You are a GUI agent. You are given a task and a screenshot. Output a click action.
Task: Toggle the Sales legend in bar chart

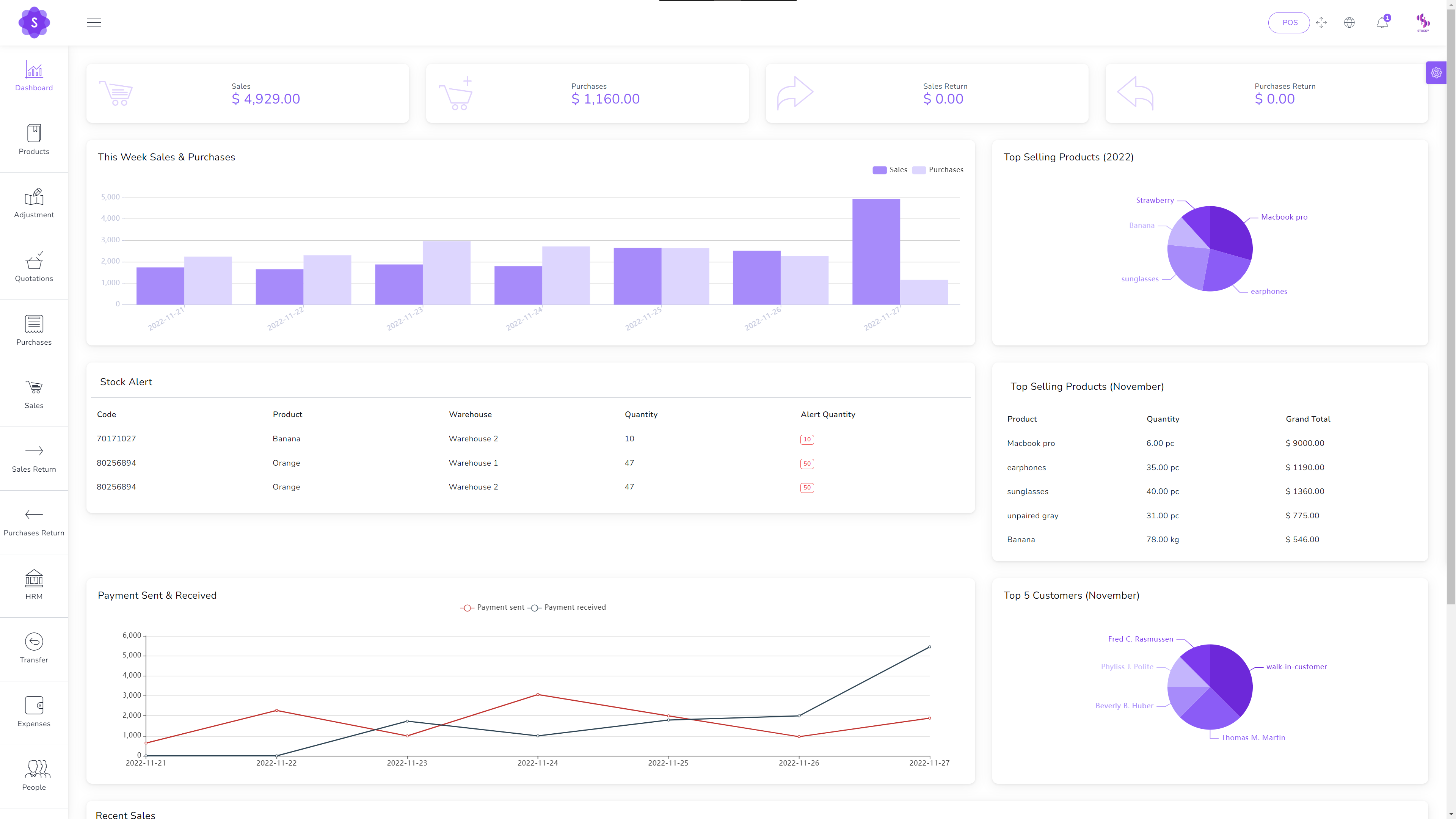(890, 169)
